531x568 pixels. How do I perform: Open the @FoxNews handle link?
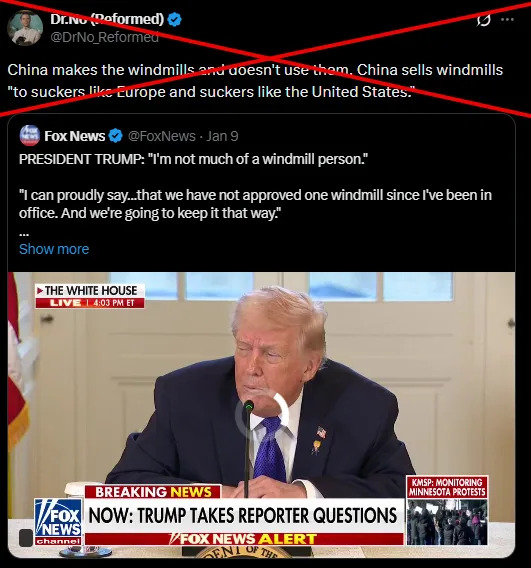pyautogui.click(x=162, y=136)
